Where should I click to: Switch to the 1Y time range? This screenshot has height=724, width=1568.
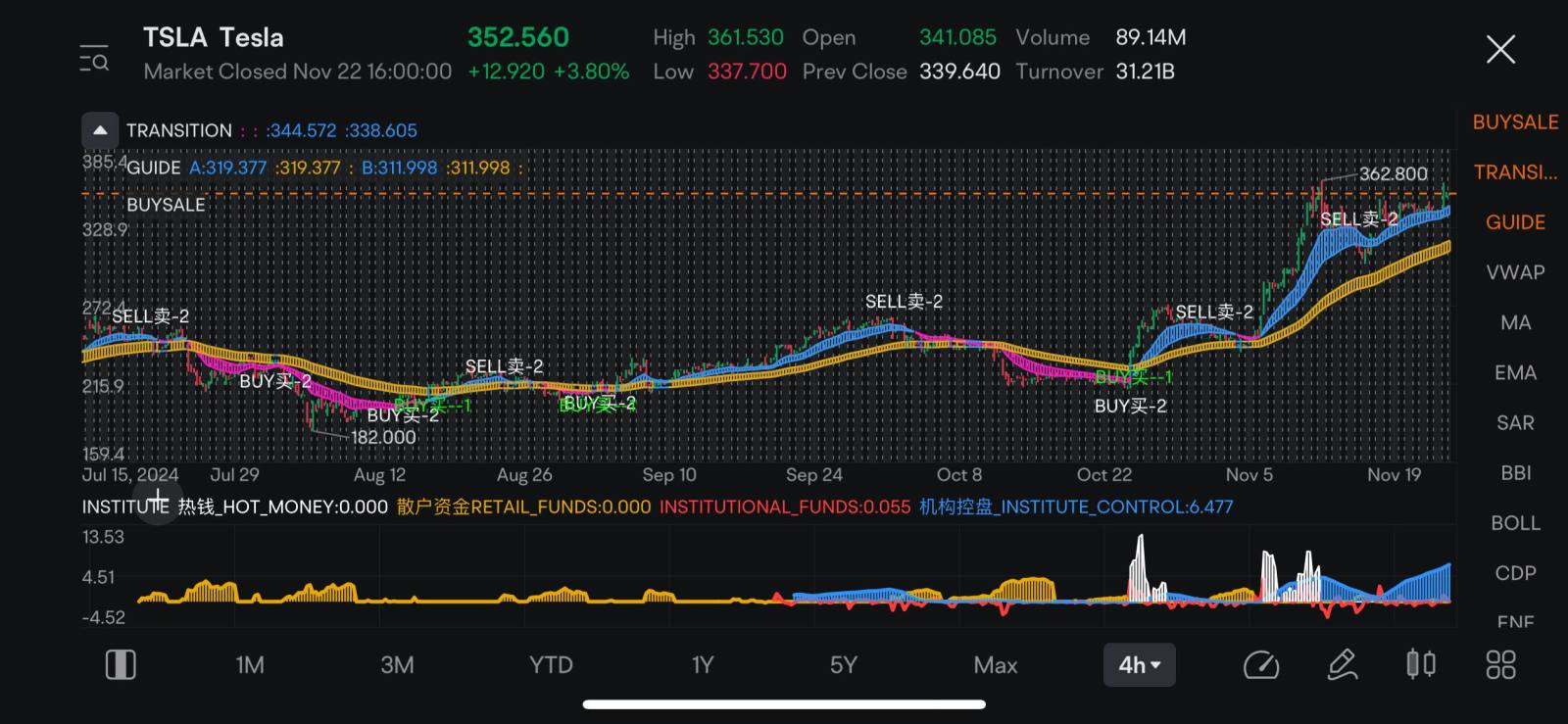coord(702,665)
